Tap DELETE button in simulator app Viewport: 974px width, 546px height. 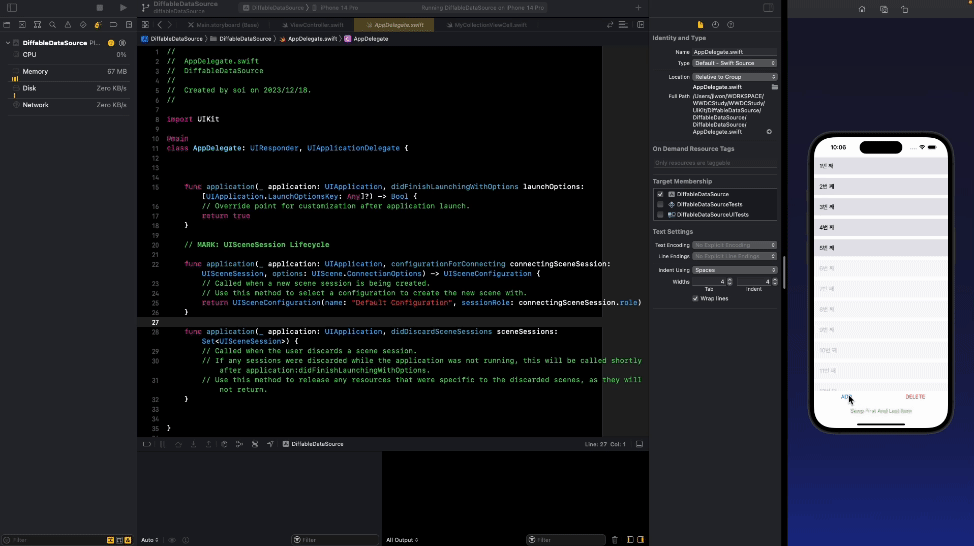tap(915, 397)
